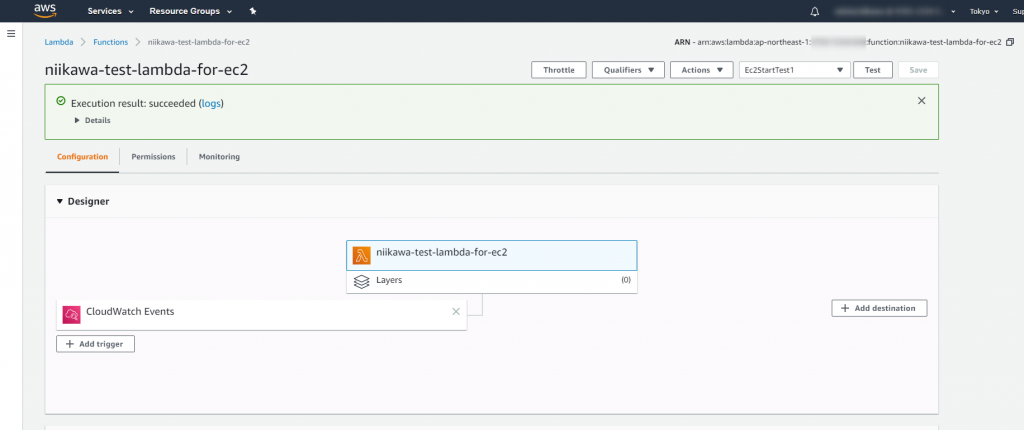Open the Ec2StartTest1 test event selector
Screen dimensions: 1024x430
[x=794, y=70]
